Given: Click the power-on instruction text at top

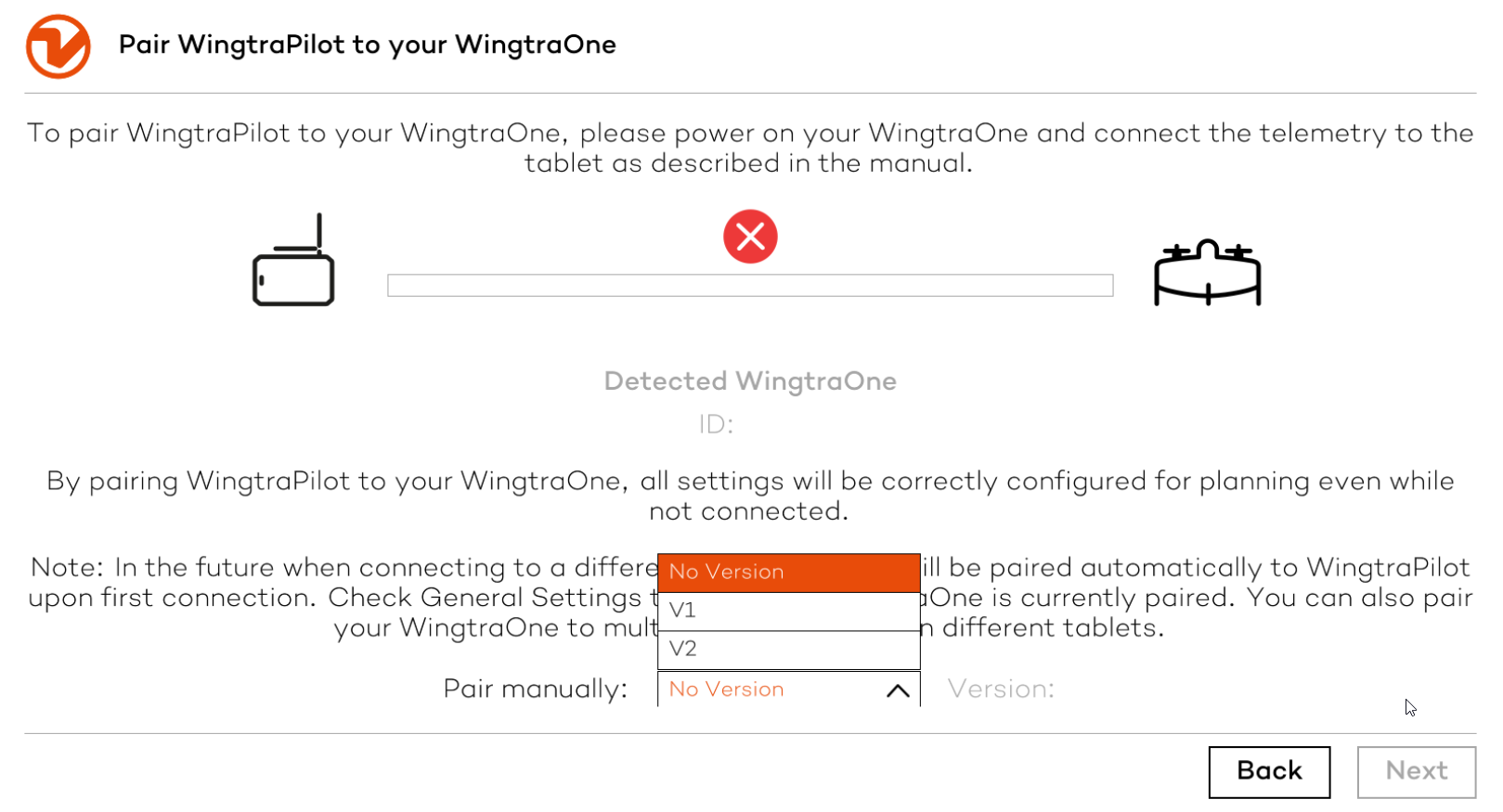Looking at the screenshot, I should pos(750,148).
